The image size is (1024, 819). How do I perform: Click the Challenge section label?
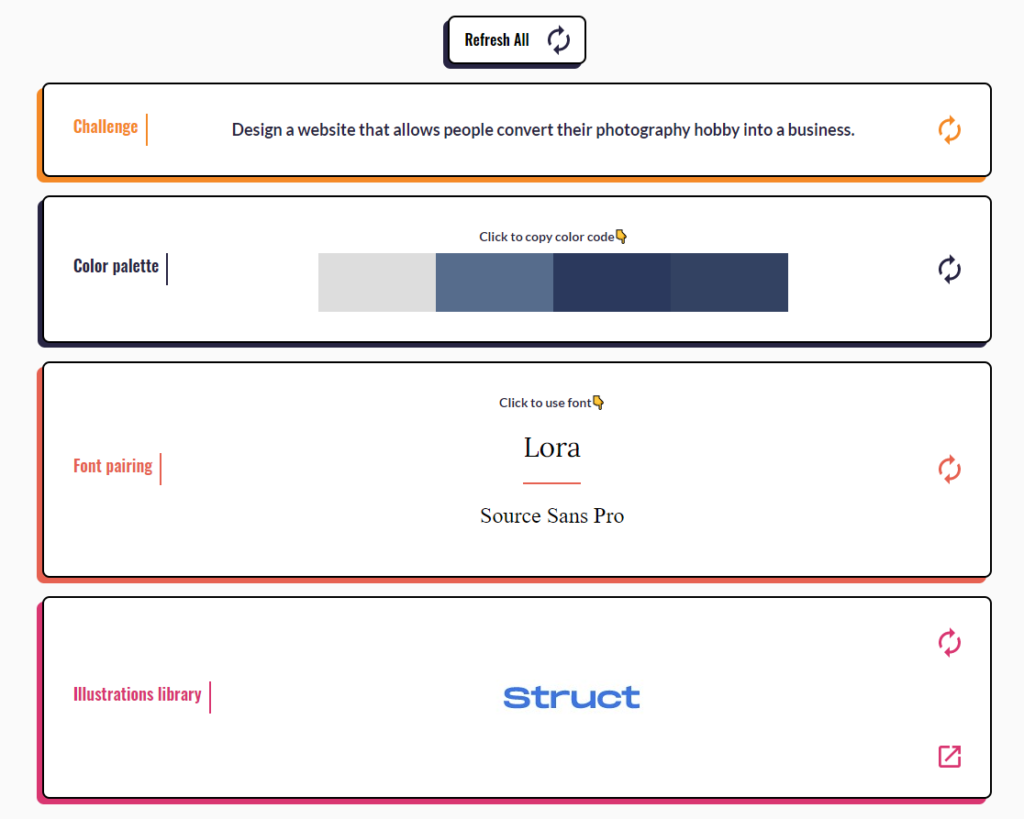click(x=105, y=127)
